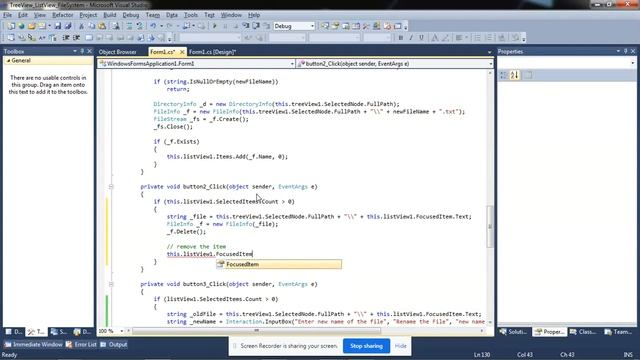Open the document tabs overflow arrow
Image resolution: width=640 pixels, height=360 pixels.
[489, 52]
